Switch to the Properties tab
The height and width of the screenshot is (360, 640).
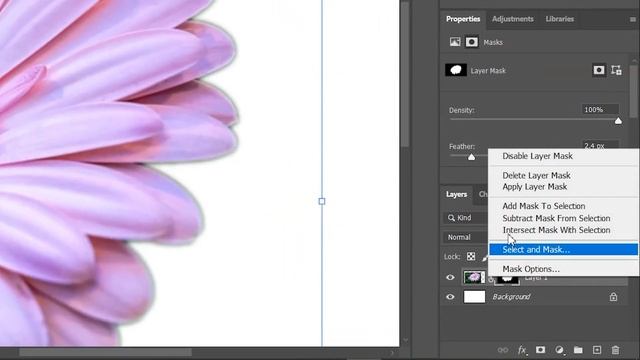[x=463, y=19]
